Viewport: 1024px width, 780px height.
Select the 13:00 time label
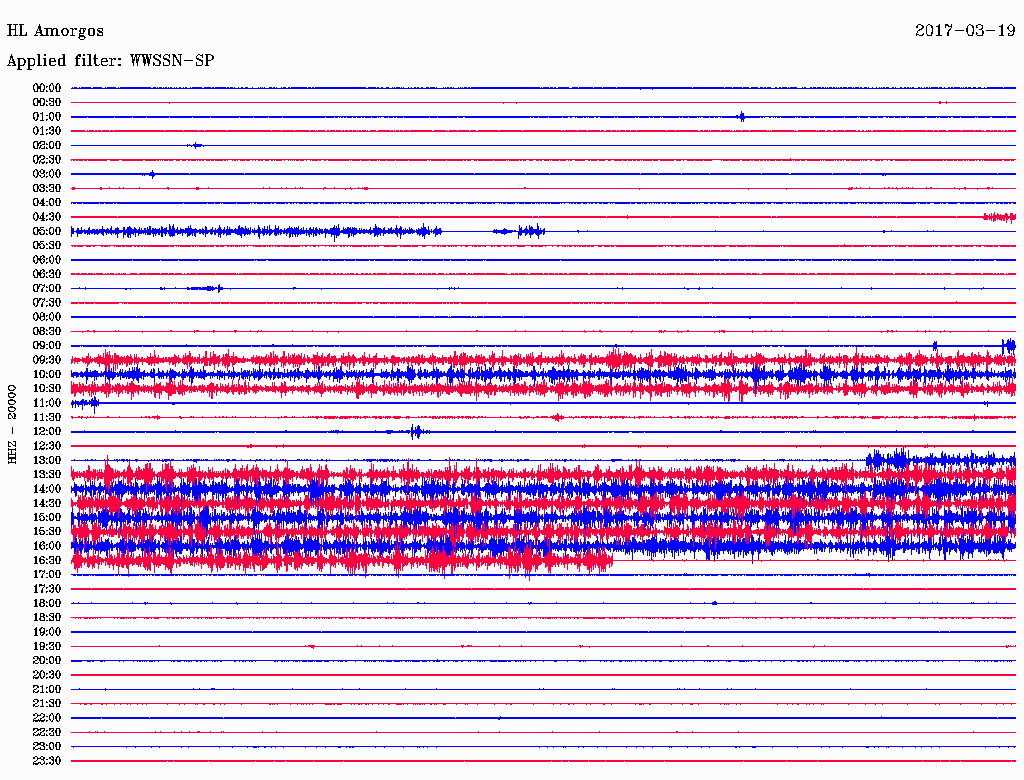(x=47, y=460)
